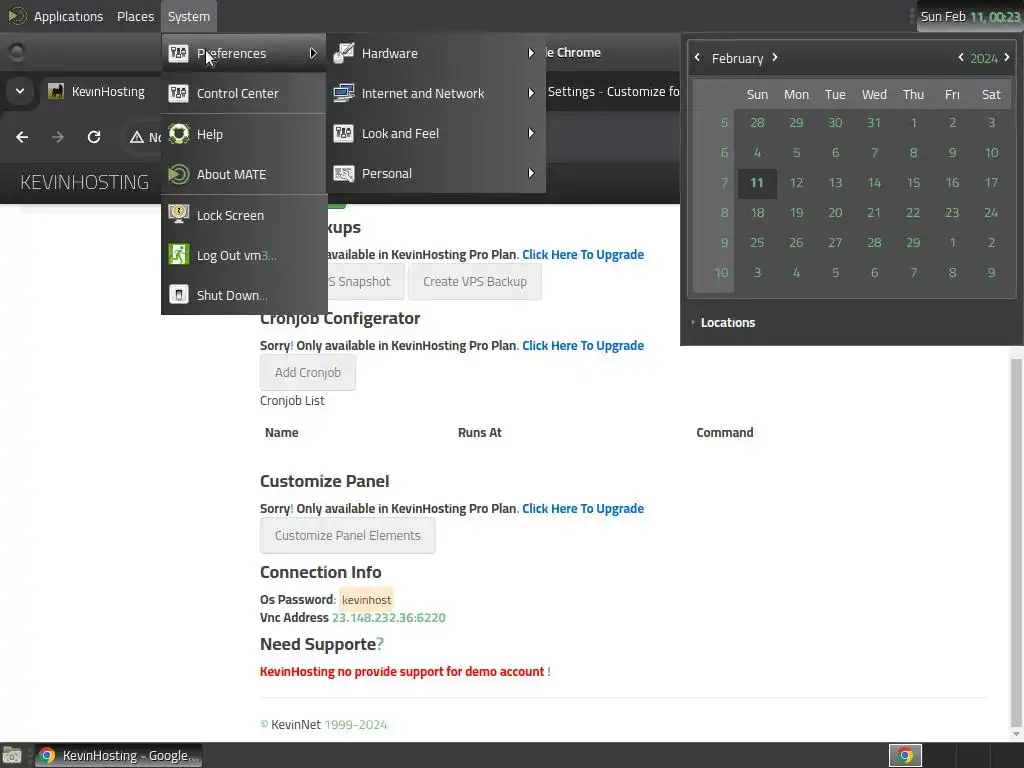Click the Internet and Network icon
Viewport: 1024px width, 768px height.
coord(344,93)
